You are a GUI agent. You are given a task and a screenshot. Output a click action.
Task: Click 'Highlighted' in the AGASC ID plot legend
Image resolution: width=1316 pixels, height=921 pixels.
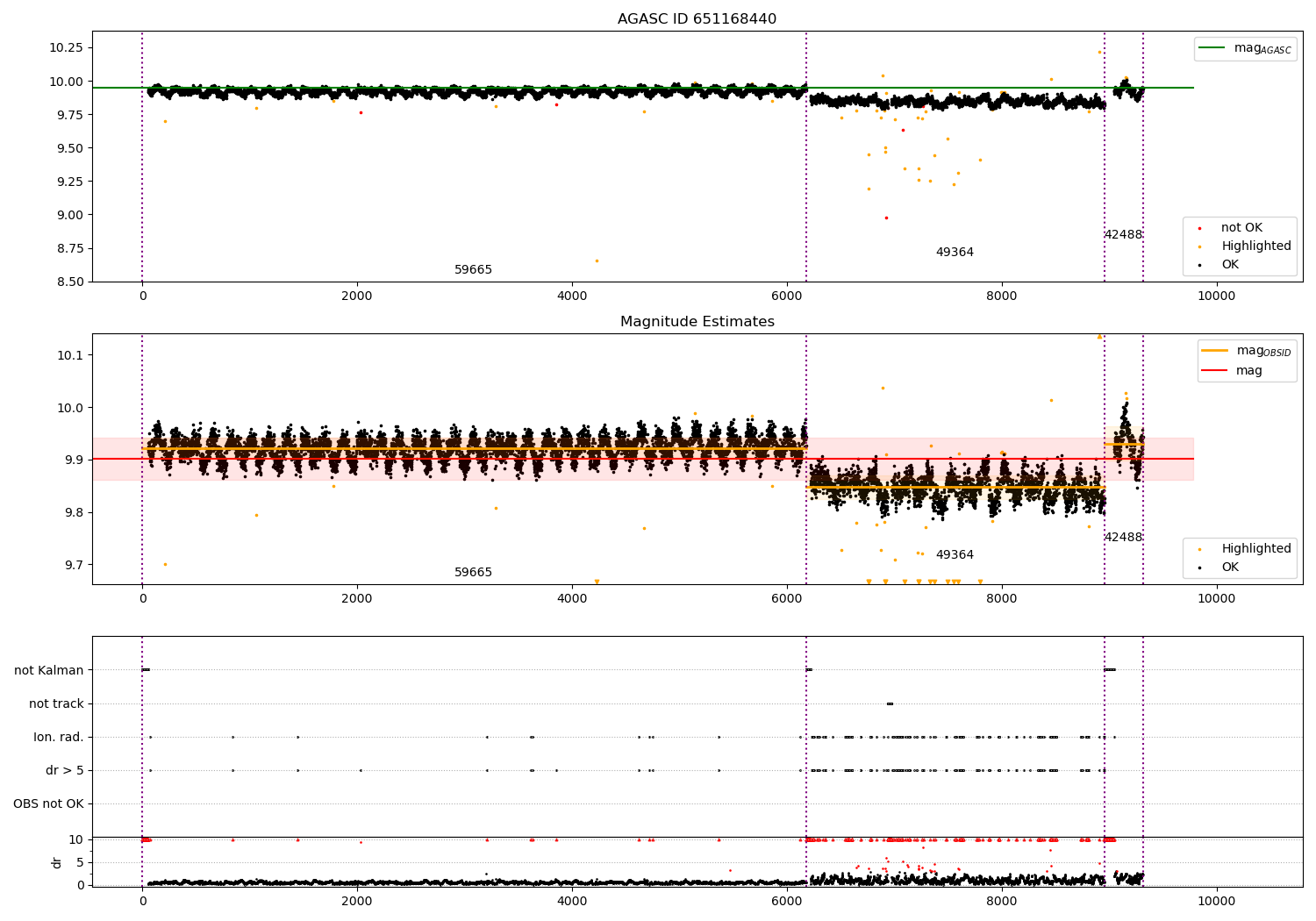point(1245,246)
